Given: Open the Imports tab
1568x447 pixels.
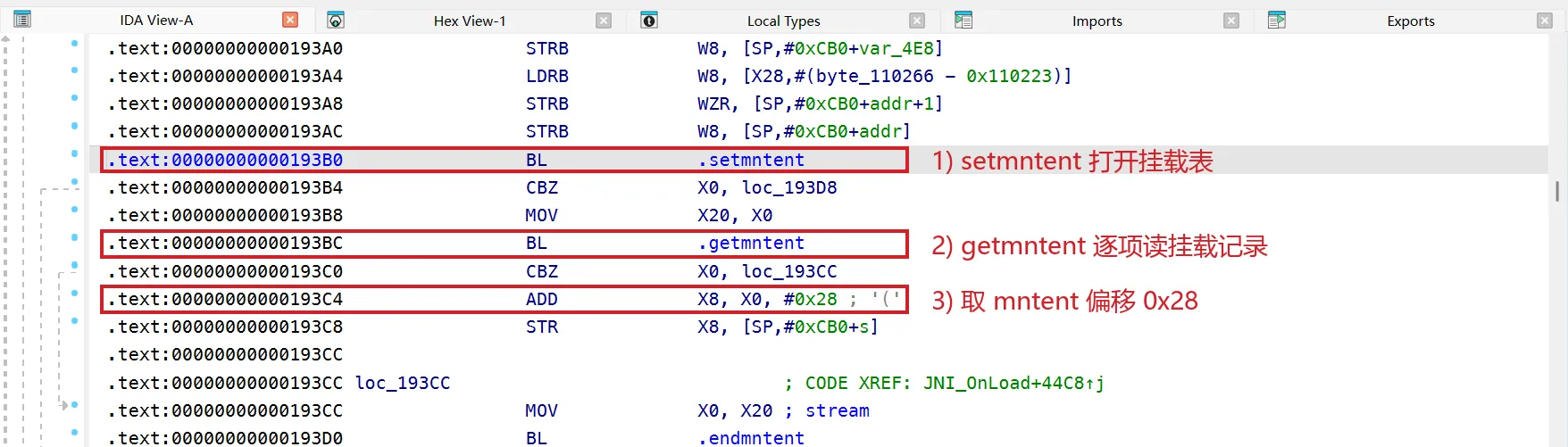Looking at the screenshot, I should point(1097,21).
